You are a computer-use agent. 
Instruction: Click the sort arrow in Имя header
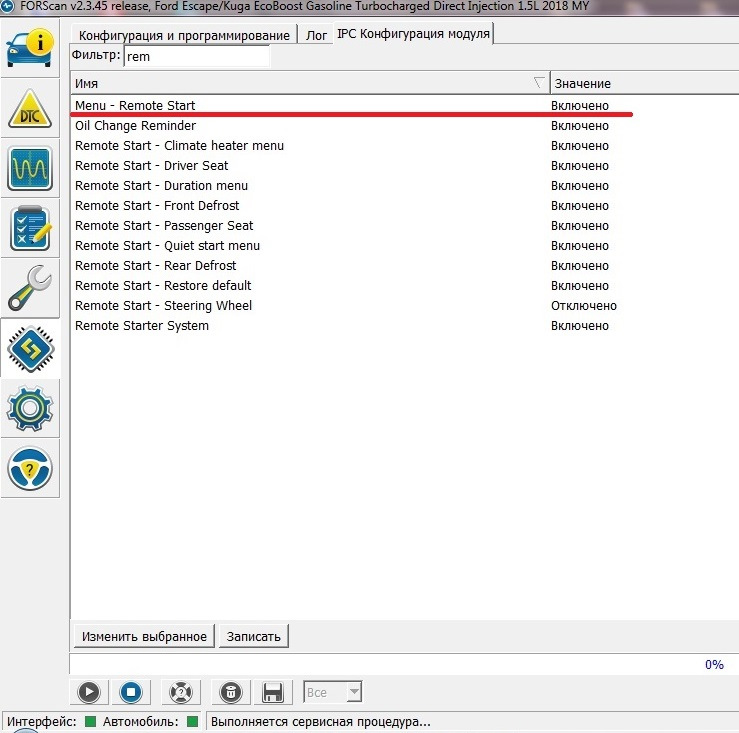click(539, 83)
